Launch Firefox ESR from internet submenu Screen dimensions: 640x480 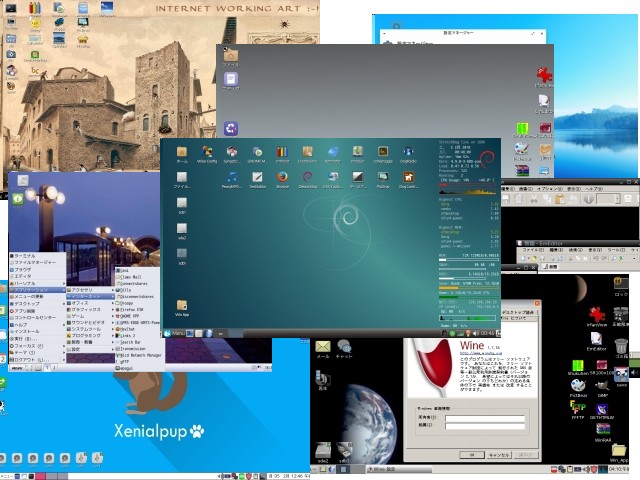click(x=139, y=310)
